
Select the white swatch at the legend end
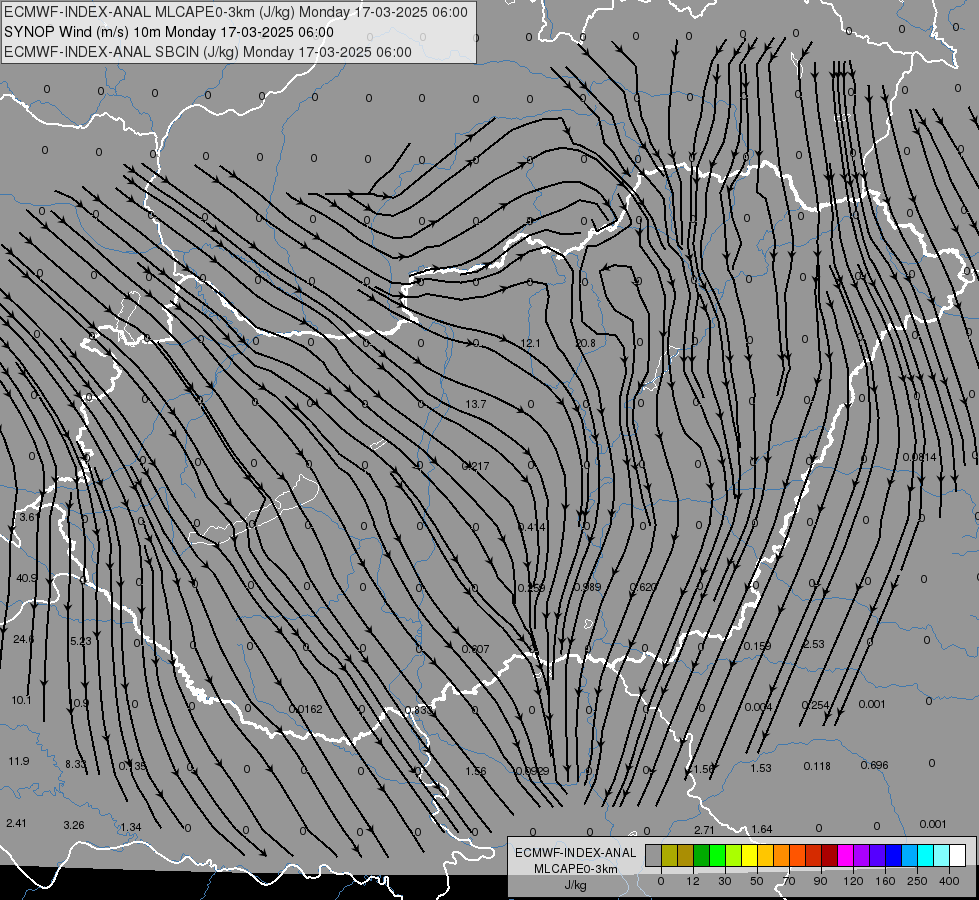[x=958, y=855]
